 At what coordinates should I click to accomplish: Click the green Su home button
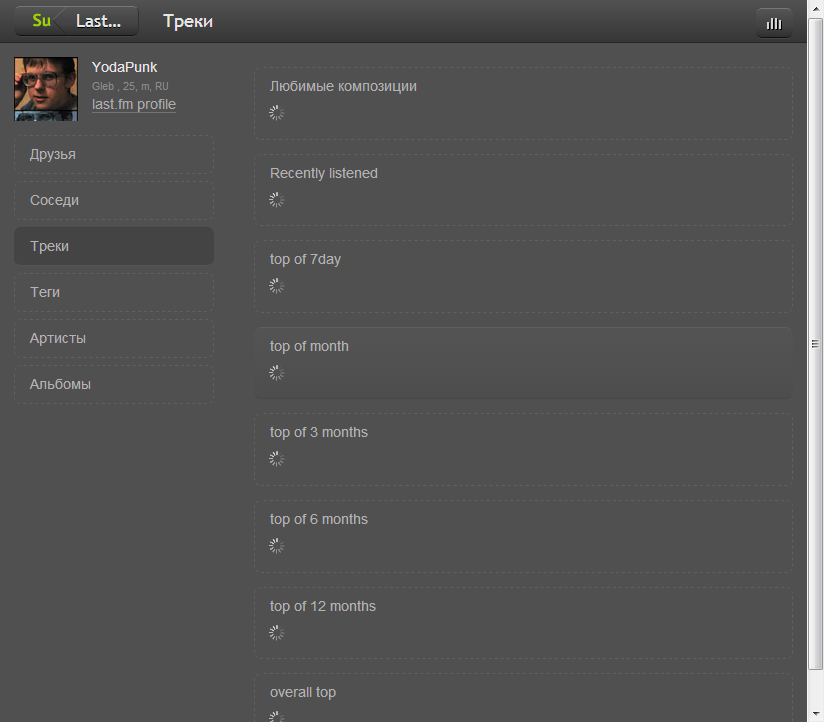tap(39, 21)
